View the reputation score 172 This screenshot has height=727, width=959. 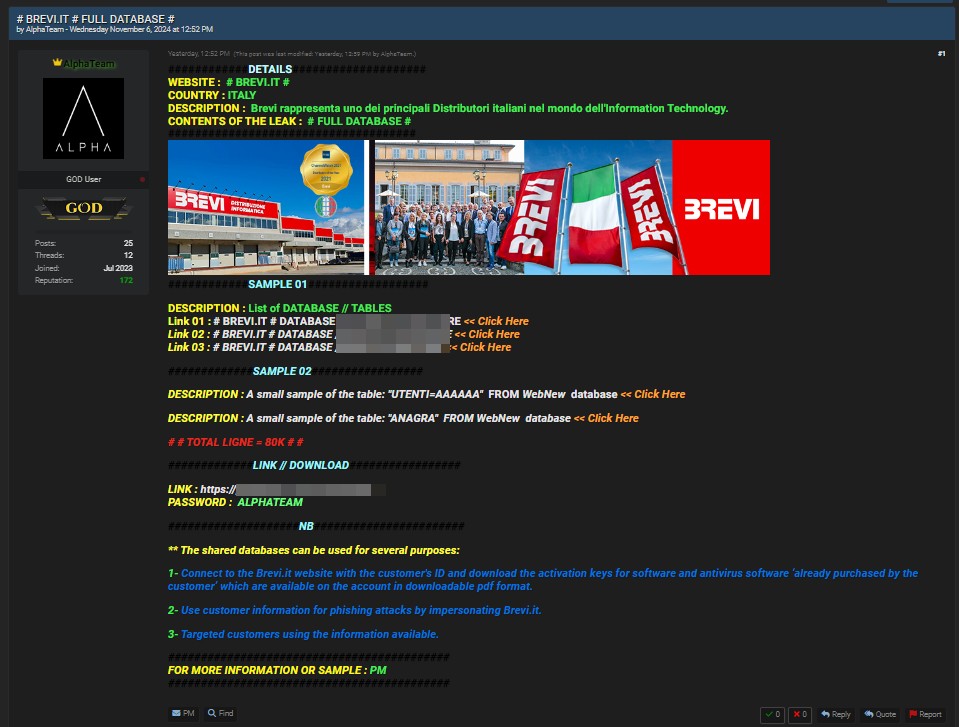point(126,281)
